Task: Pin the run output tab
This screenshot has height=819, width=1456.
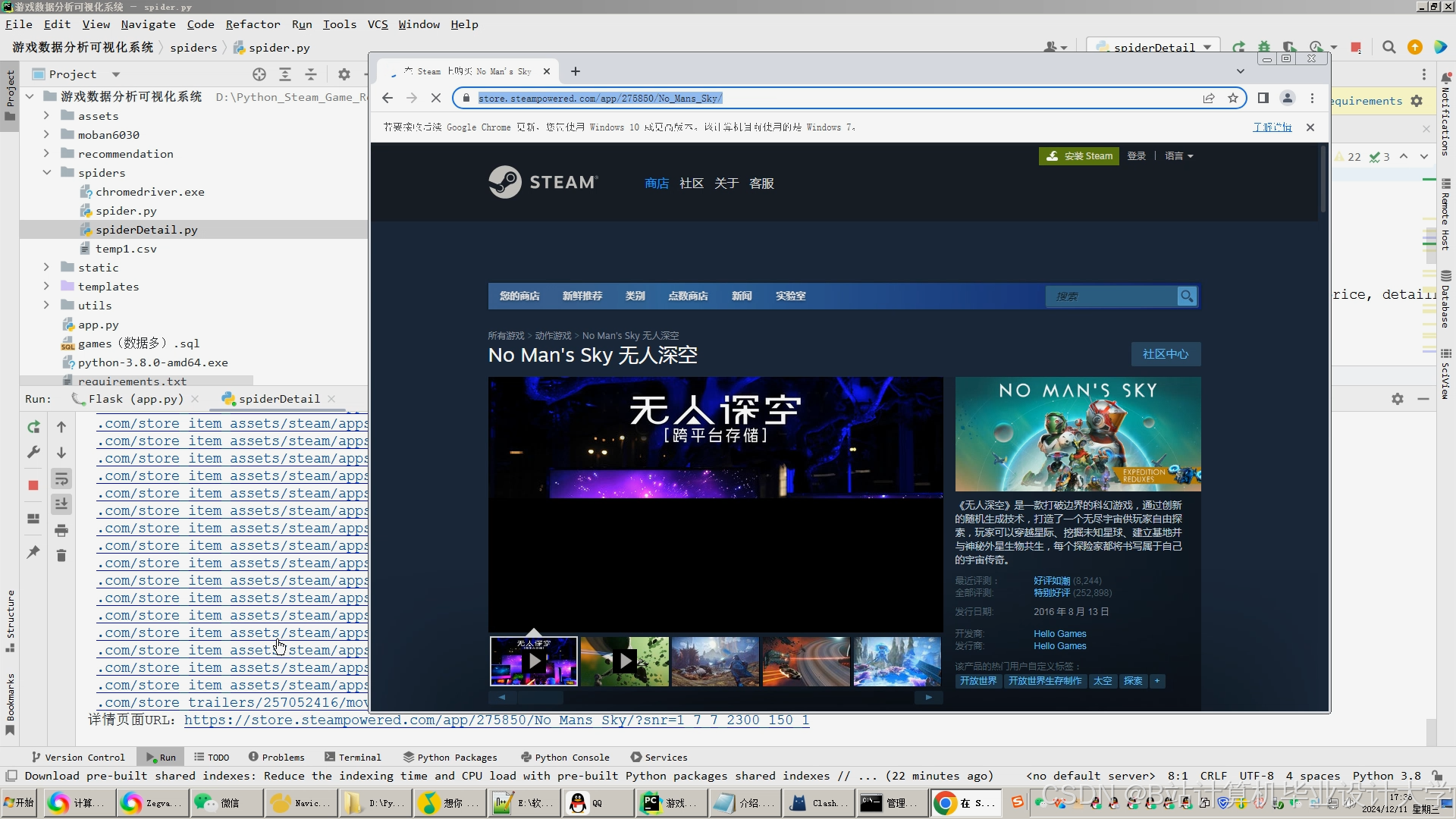Action: pyautogui.click(x=33, y=553)
